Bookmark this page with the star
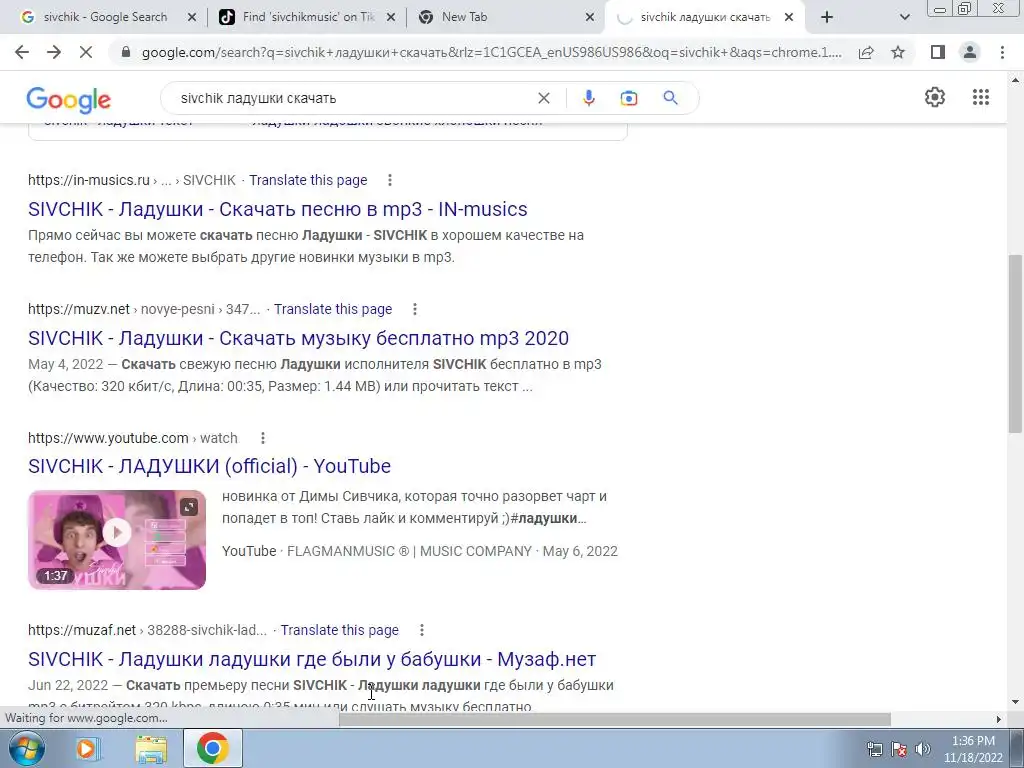Viewport: 1024px width, 768px height. pyautogui.click(x=898, y=52)
